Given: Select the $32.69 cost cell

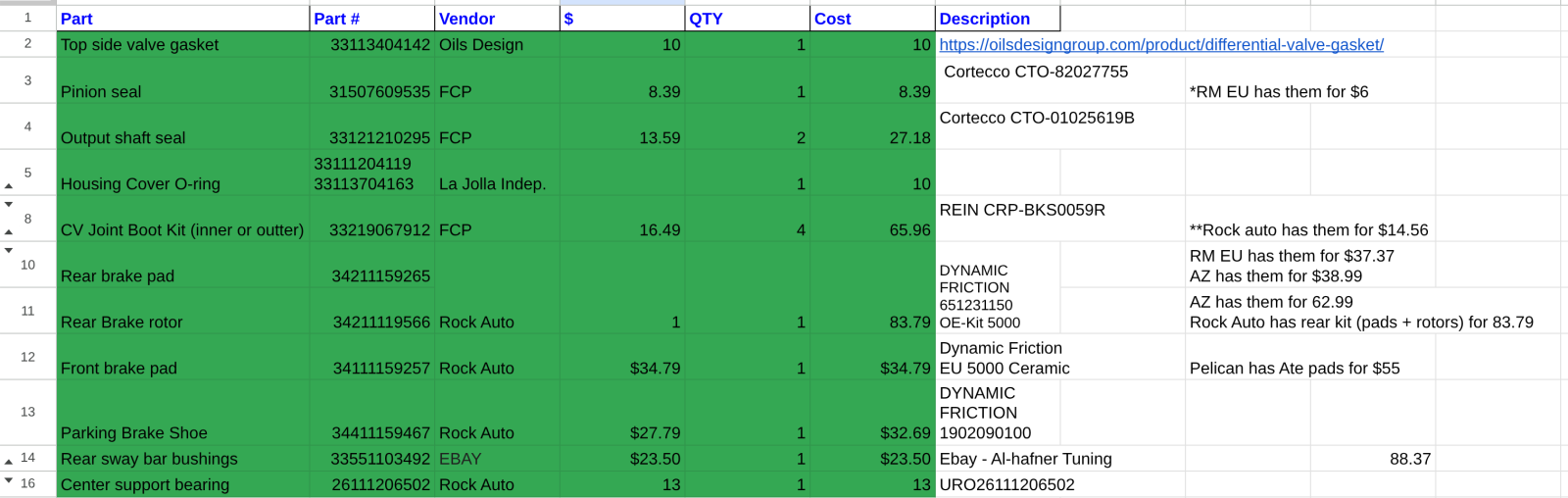Looking at the screenshot, I should point(873,413).
